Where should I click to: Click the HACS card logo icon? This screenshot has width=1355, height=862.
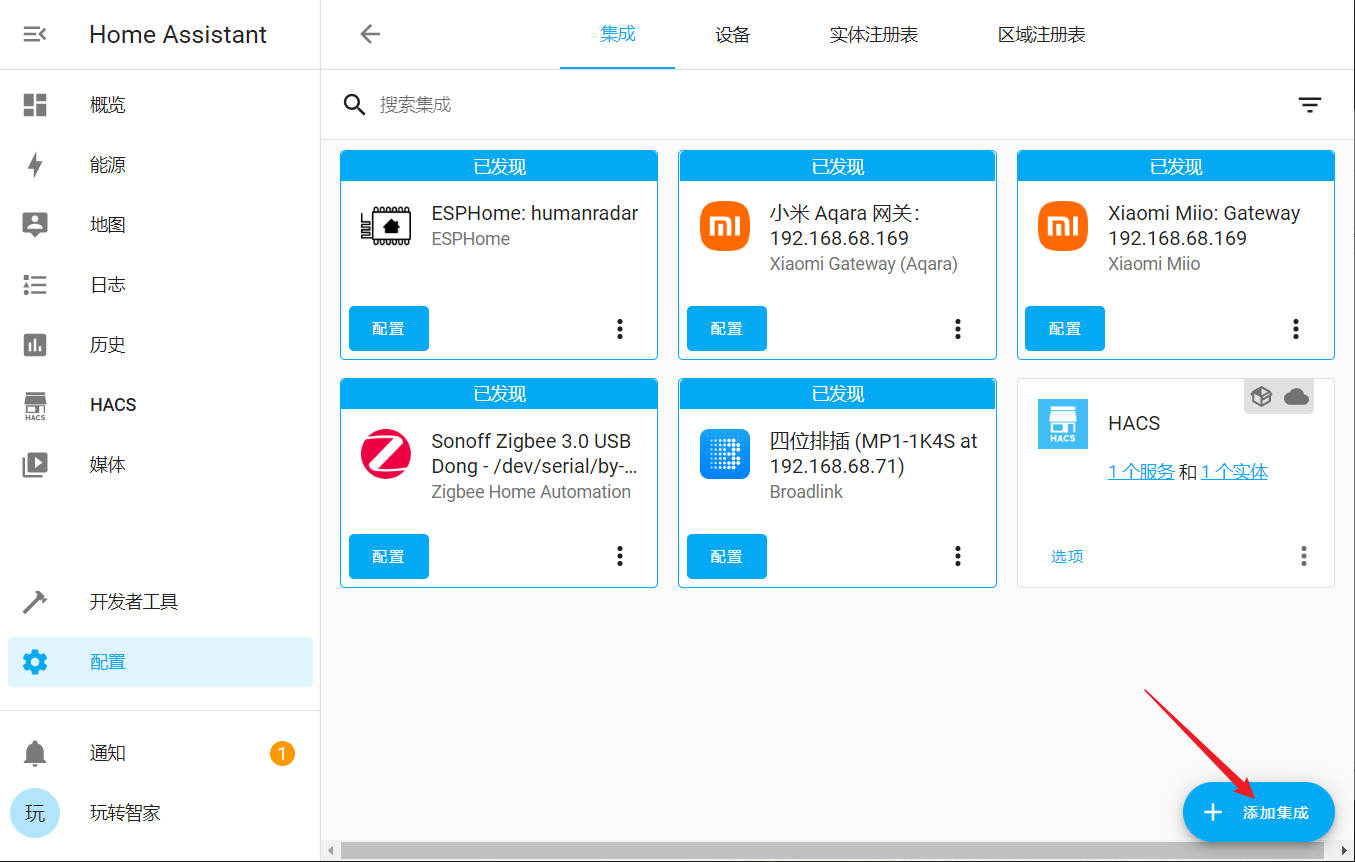pos(1063,424)
